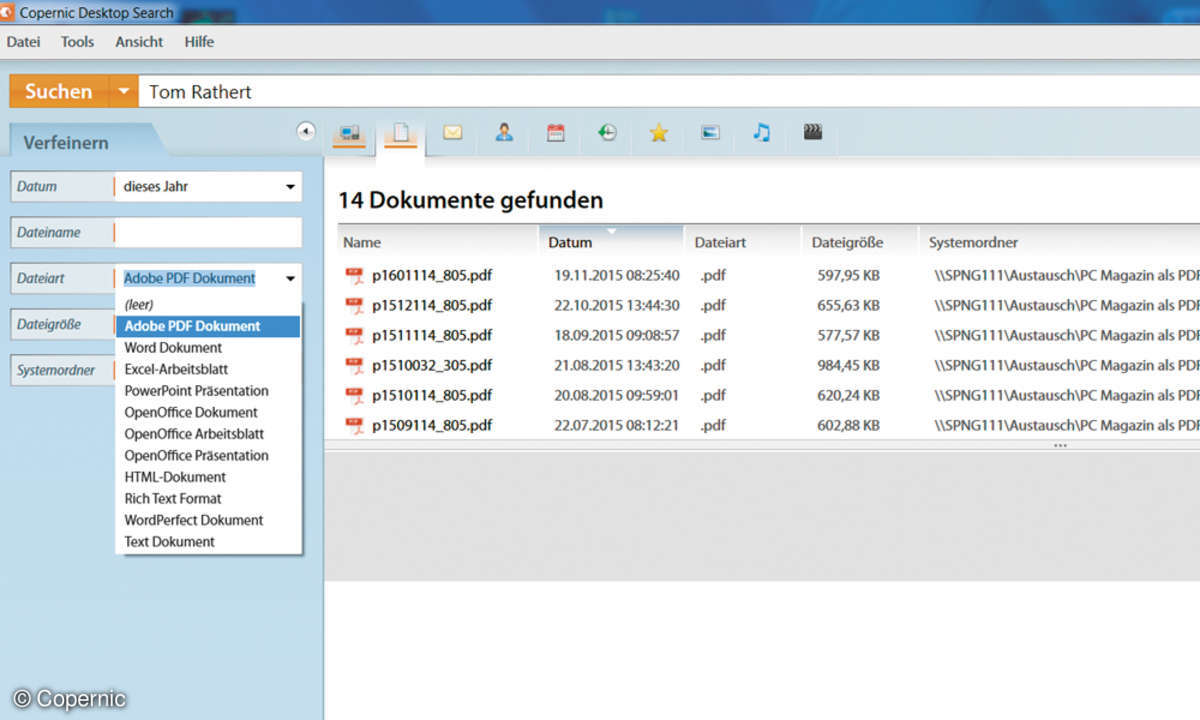Collapse the Dateiart dropdown arrow
Screen dimensions: 1200x720
click(290, 279)
